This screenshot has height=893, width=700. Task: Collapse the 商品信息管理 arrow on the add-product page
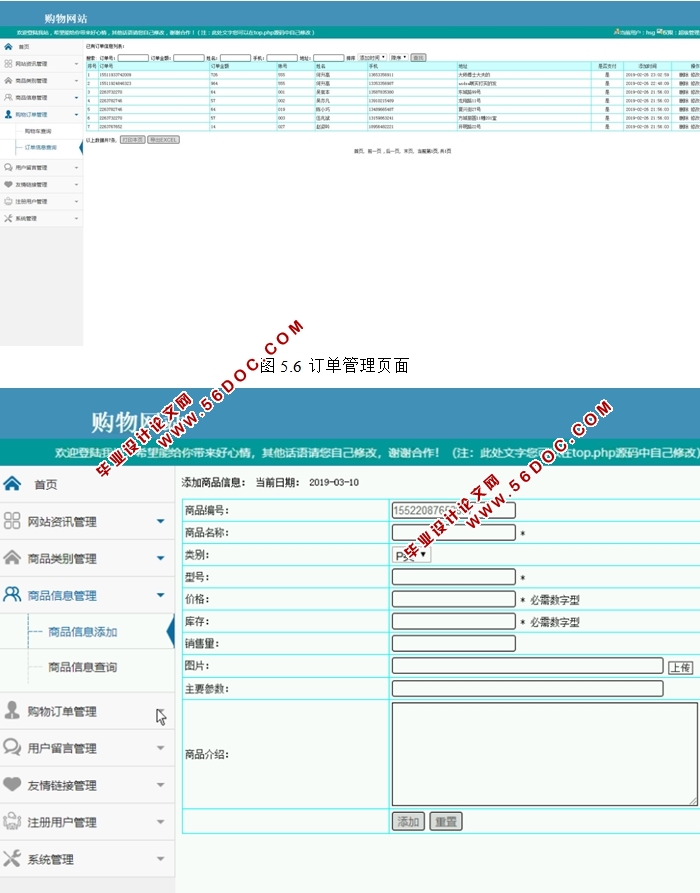pyautogui.click(x=160, y=595)
